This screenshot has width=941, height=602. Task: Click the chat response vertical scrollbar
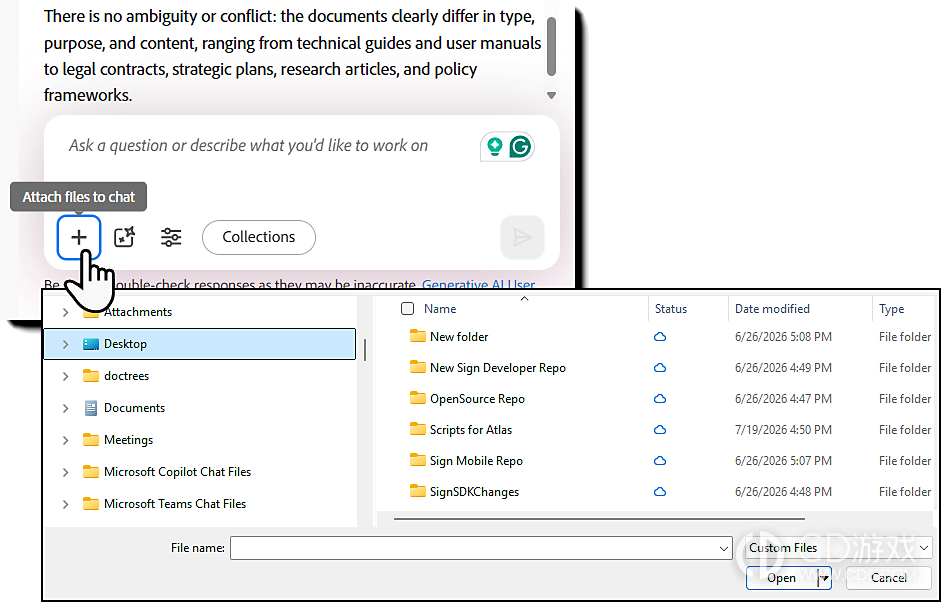552,47
